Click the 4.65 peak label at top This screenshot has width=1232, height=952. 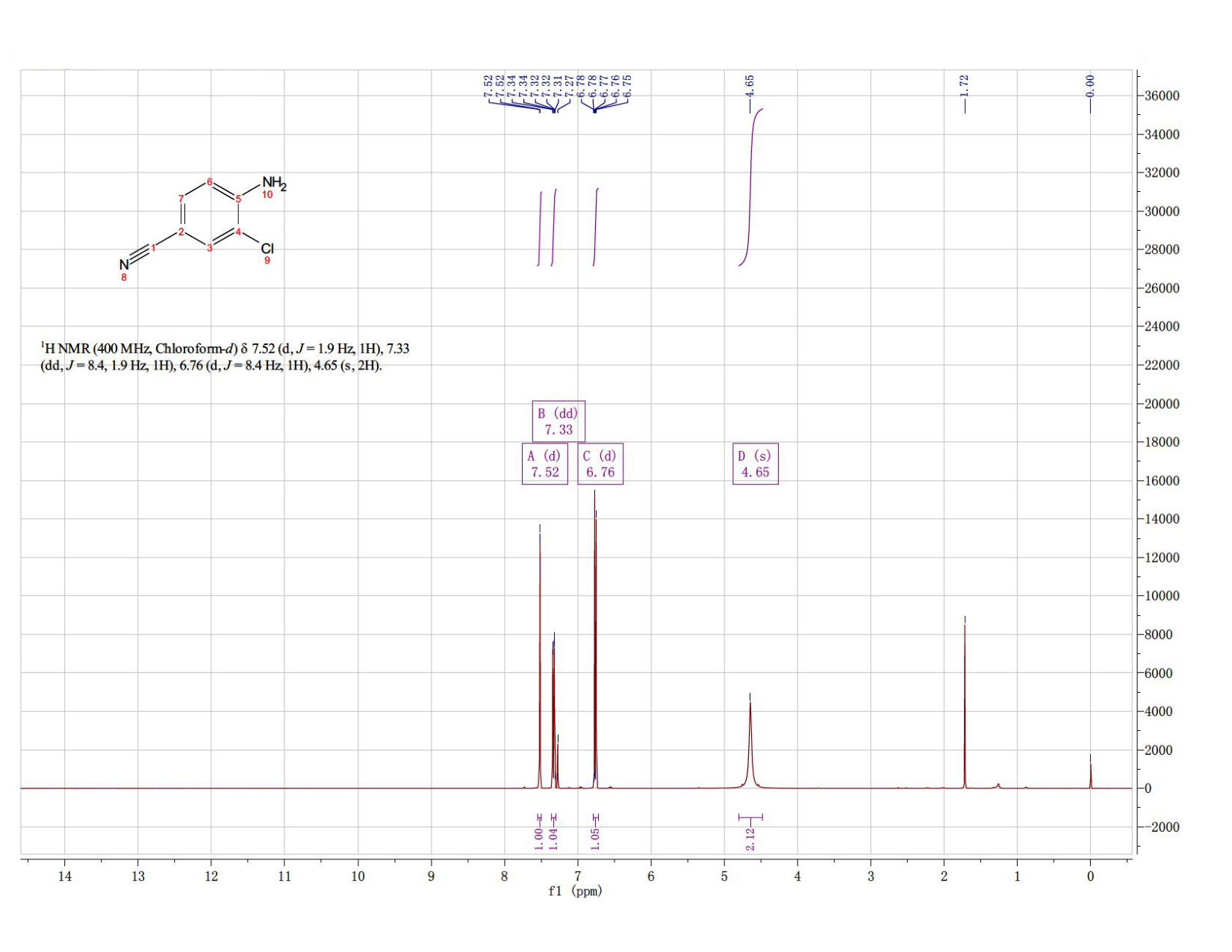click(750, 85)
